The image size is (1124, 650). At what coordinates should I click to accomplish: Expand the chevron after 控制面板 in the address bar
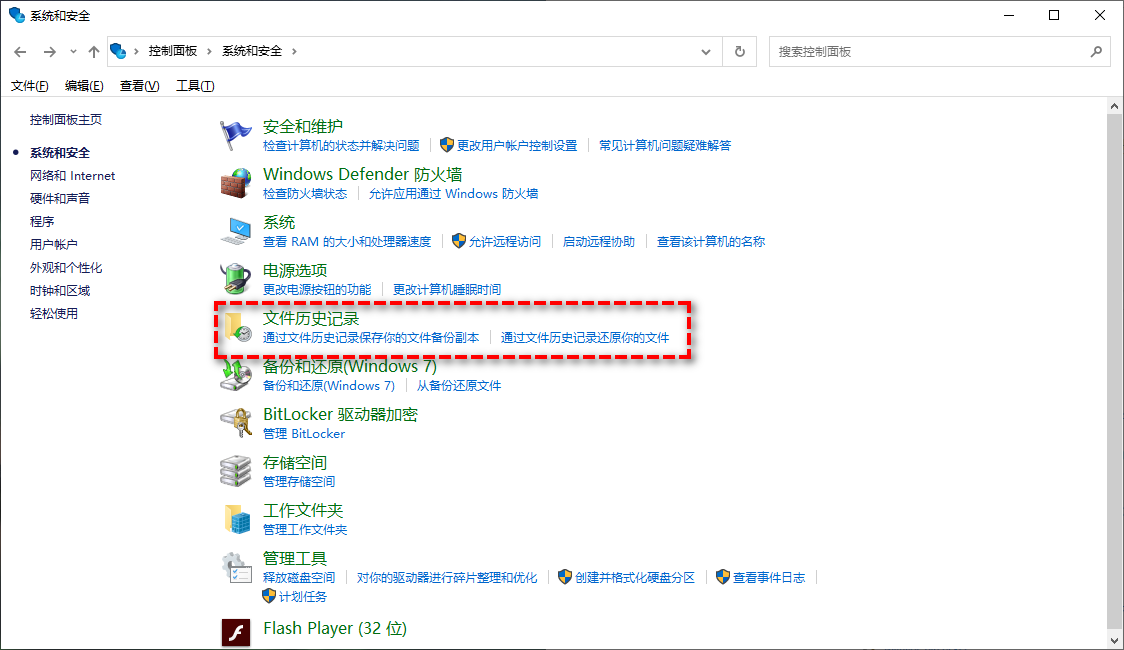(209, 52)
